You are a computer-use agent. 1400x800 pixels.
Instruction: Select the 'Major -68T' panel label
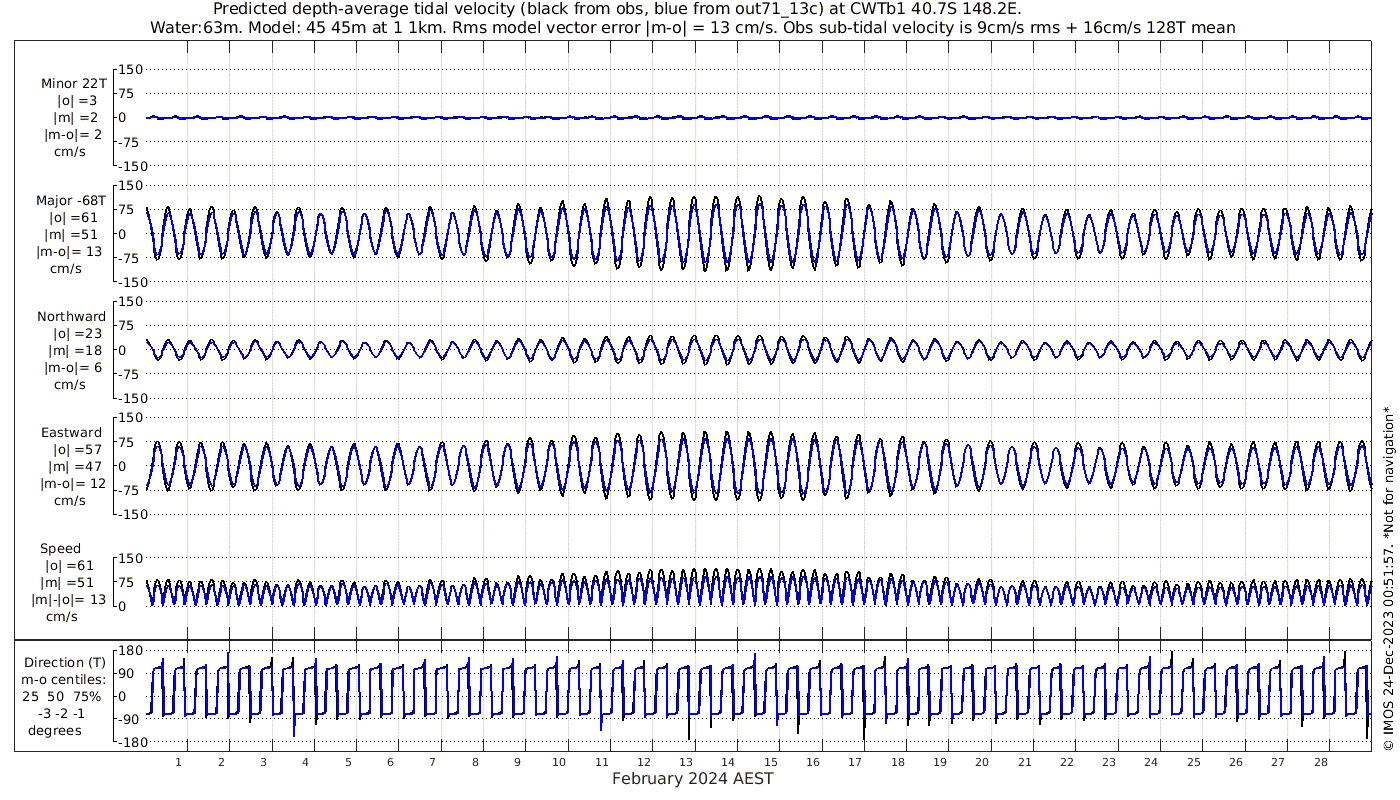[71, 200]
